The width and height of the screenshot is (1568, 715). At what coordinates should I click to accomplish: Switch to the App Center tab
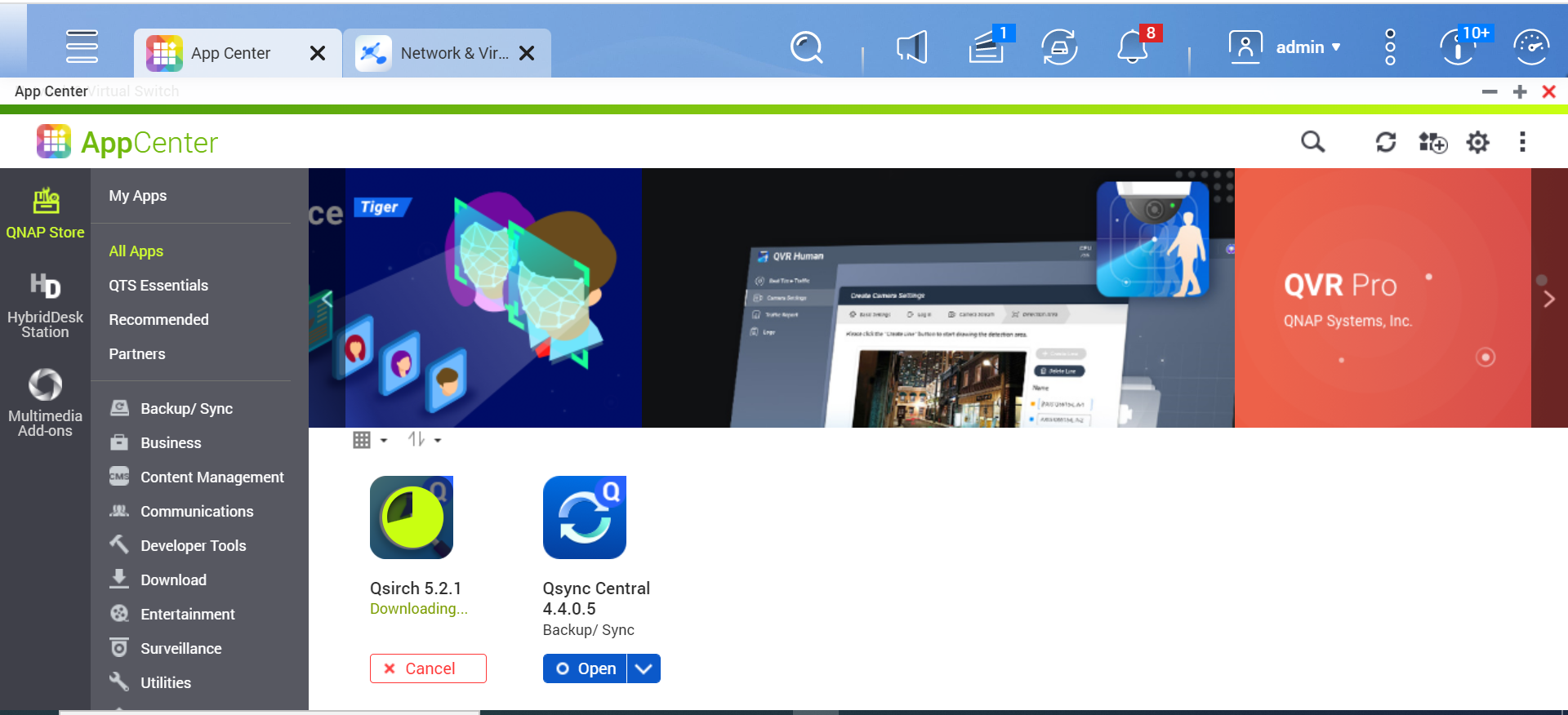237,53
